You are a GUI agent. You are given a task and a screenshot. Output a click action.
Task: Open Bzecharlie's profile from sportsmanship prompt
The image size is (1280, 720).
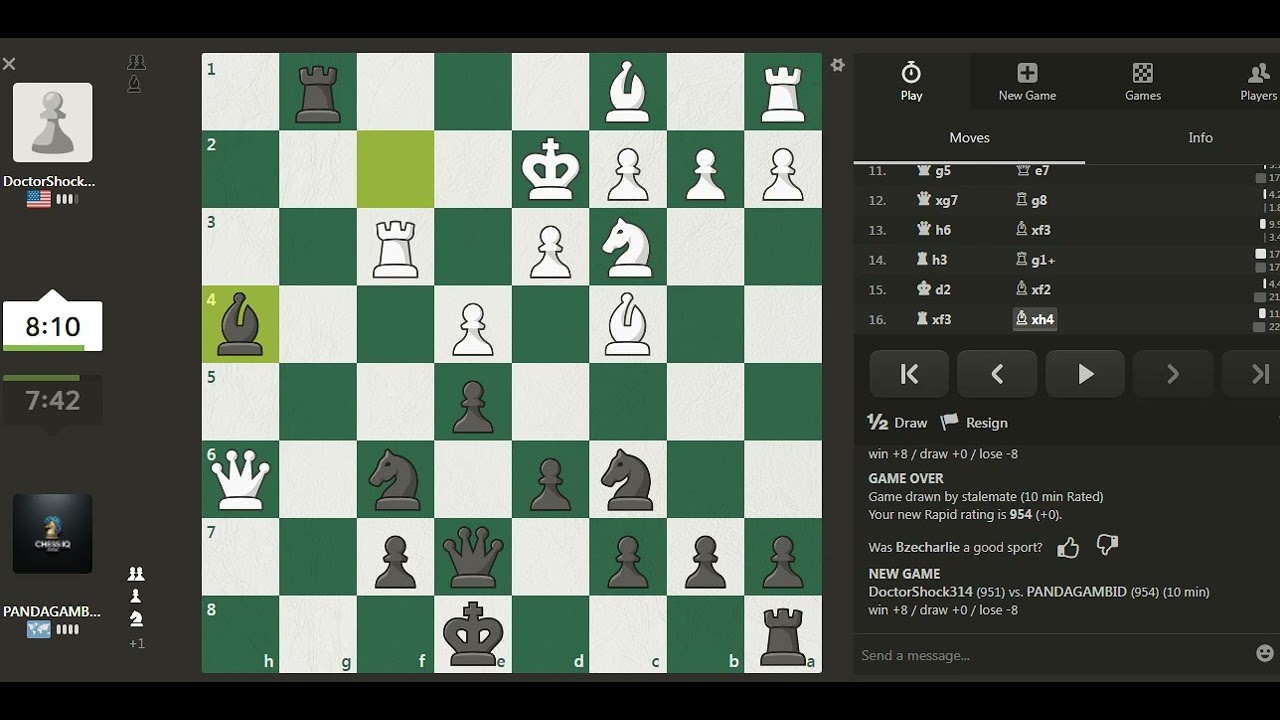929,547
